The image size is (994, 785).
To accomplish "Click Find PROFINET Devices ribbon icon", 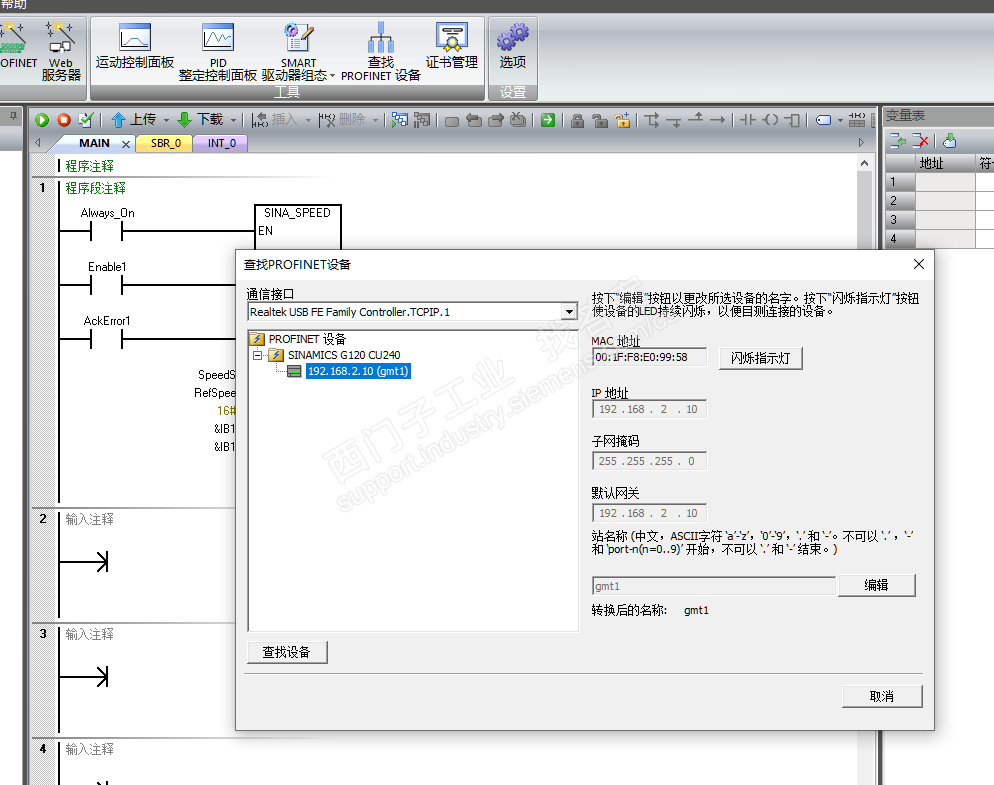I will point(380,52).
